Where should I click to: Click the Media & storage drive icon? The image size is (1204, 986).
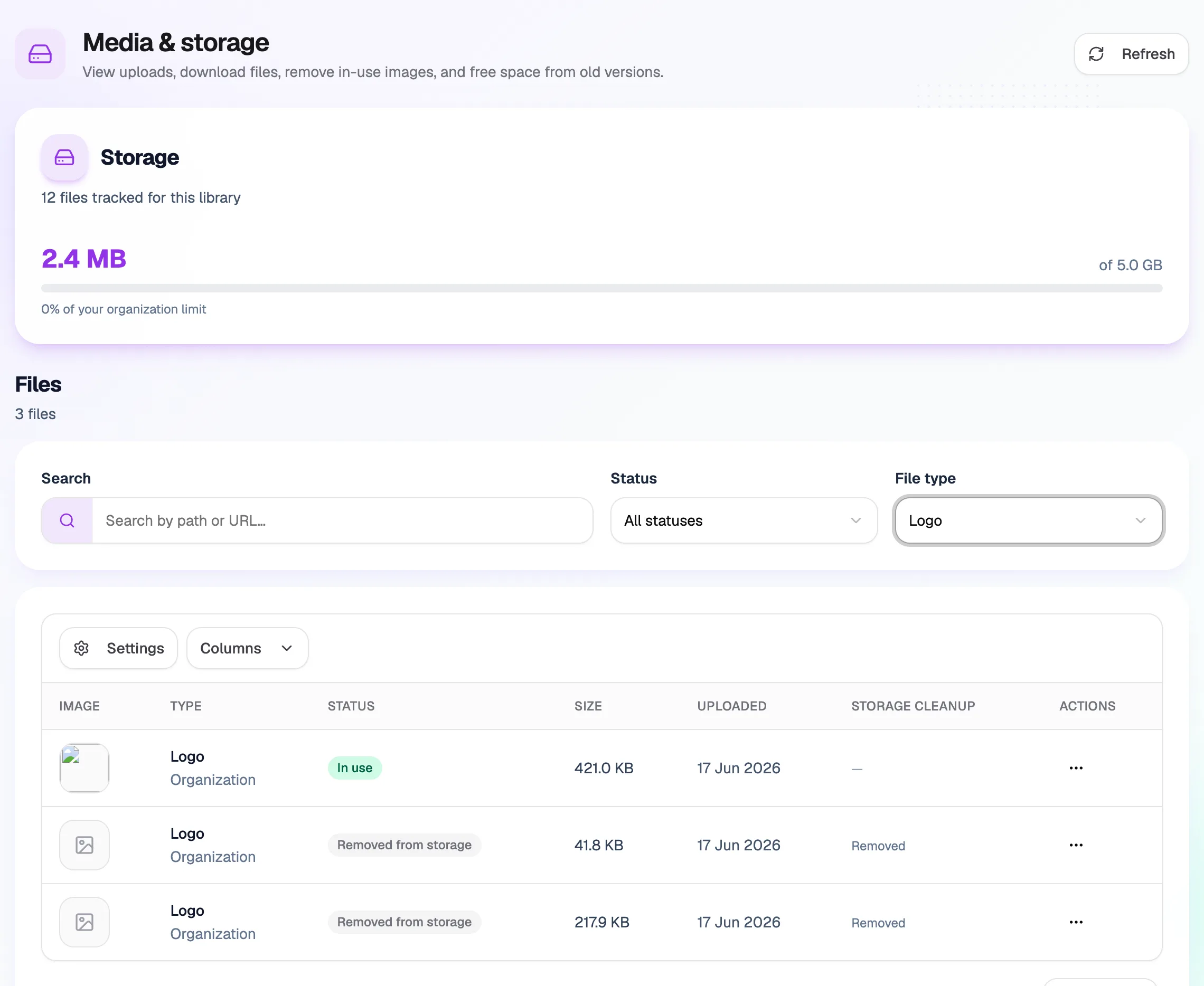point(40,54)
